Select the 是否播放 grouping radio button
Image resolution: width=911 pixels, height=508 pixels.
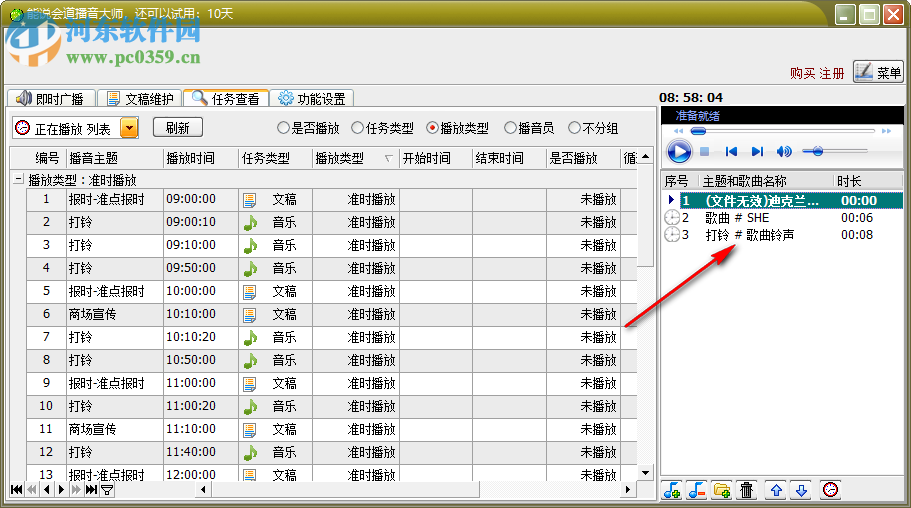coord(283,128)
